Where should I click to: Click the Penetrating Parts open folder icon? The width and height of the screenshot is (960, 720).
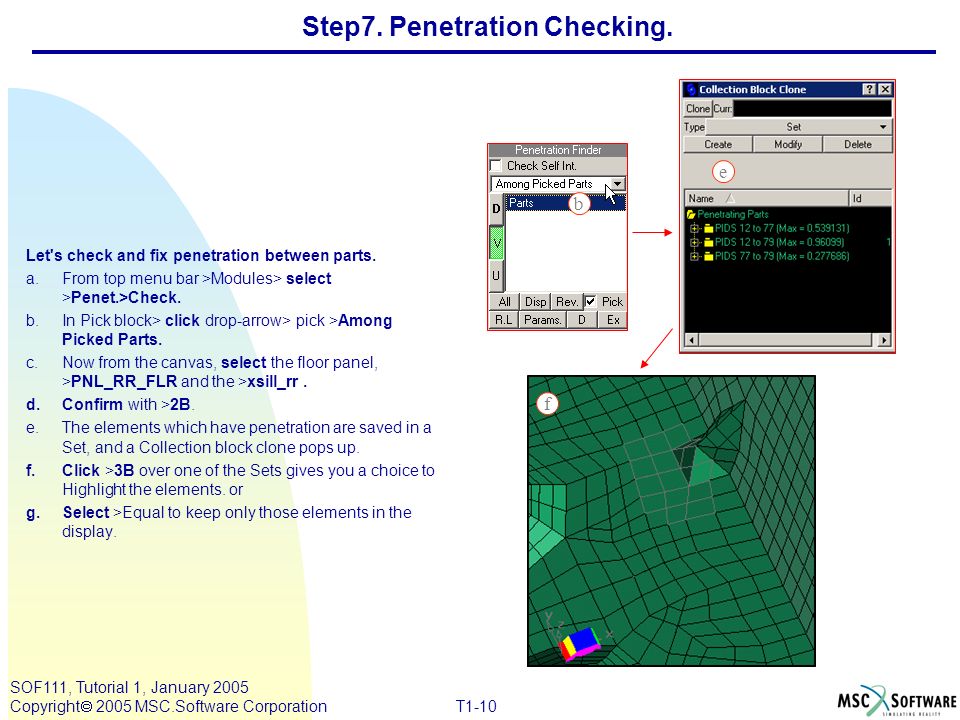691,214
